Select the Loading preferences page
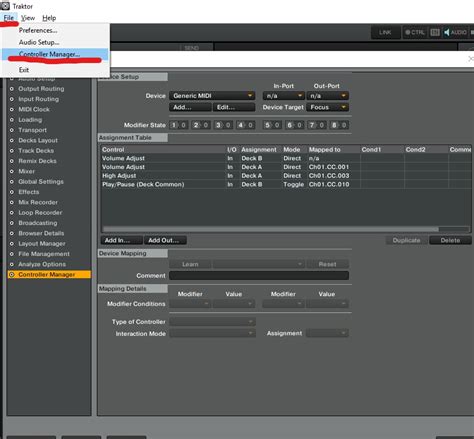Screen dimensions: 474x439 [x=30, y=120]
